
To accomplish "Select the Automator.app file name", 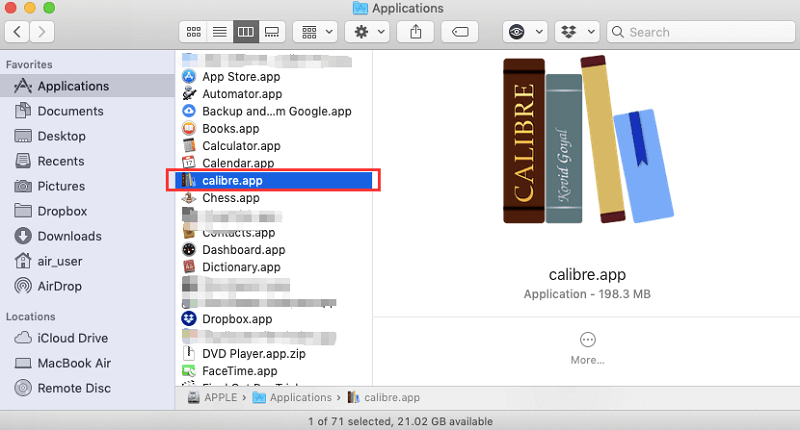I will [242, 94].
